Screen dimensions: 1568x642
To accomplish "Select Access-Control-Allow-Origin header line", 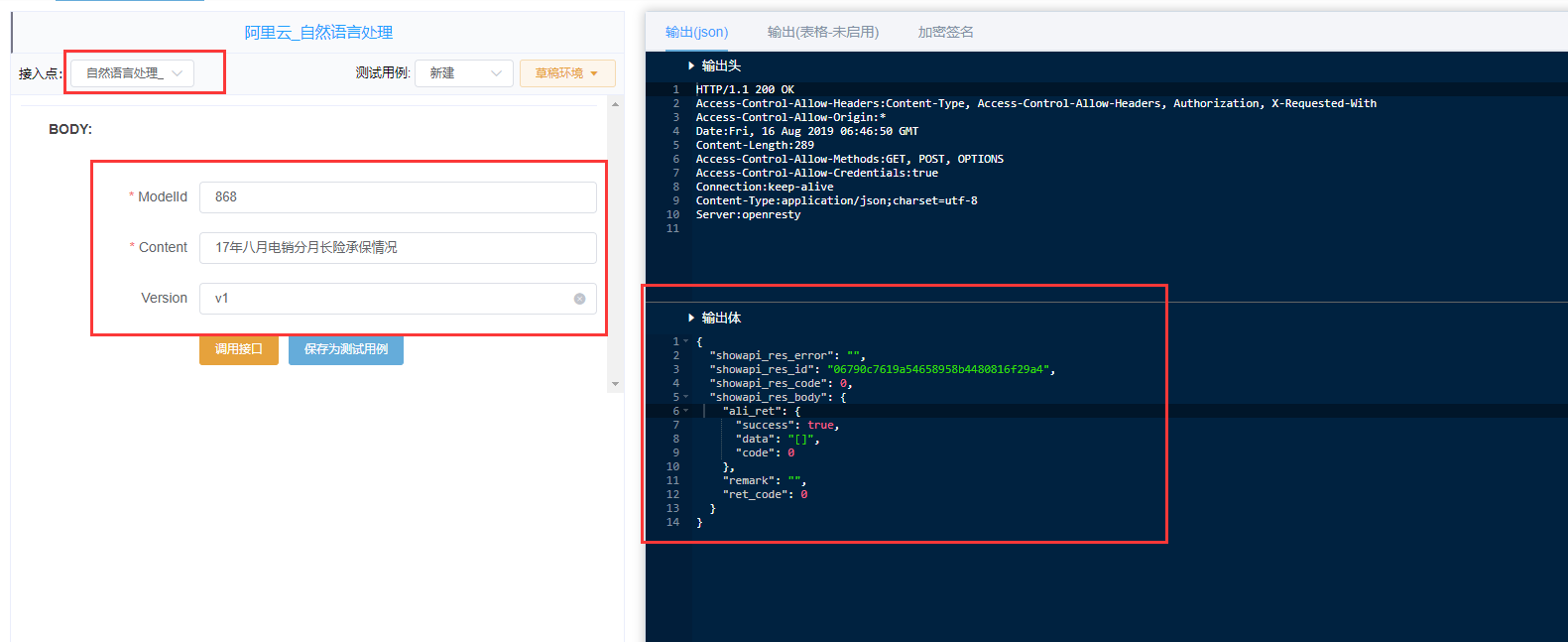I will click(x=790, y=117).
